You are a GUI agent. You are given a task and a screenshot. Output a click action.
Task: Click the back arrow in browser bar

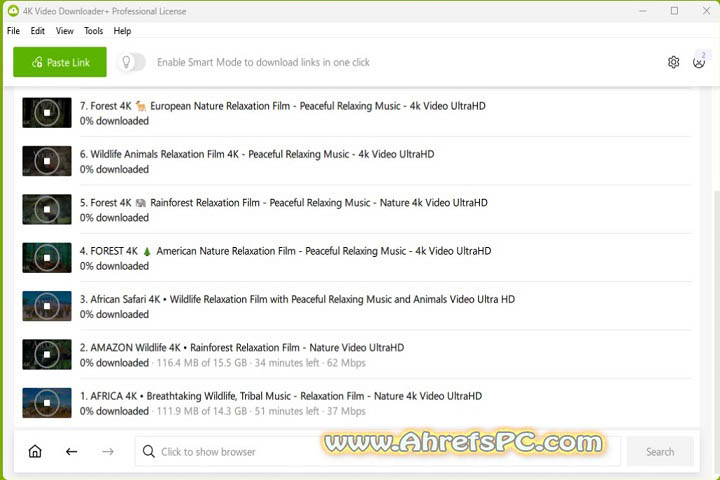point(71,452)
